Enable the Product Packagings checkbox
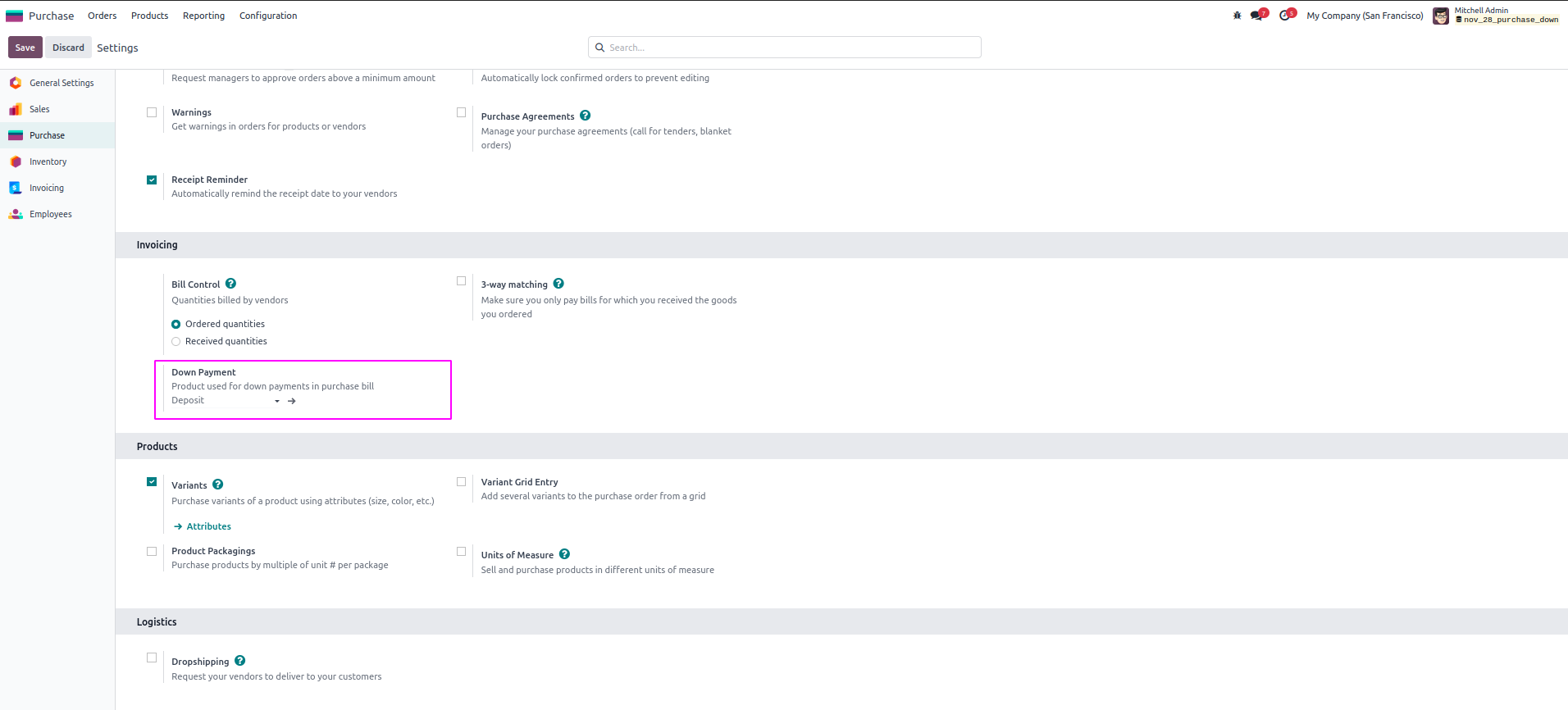This screenshot has width=1568, height=710. pos(152,552)
